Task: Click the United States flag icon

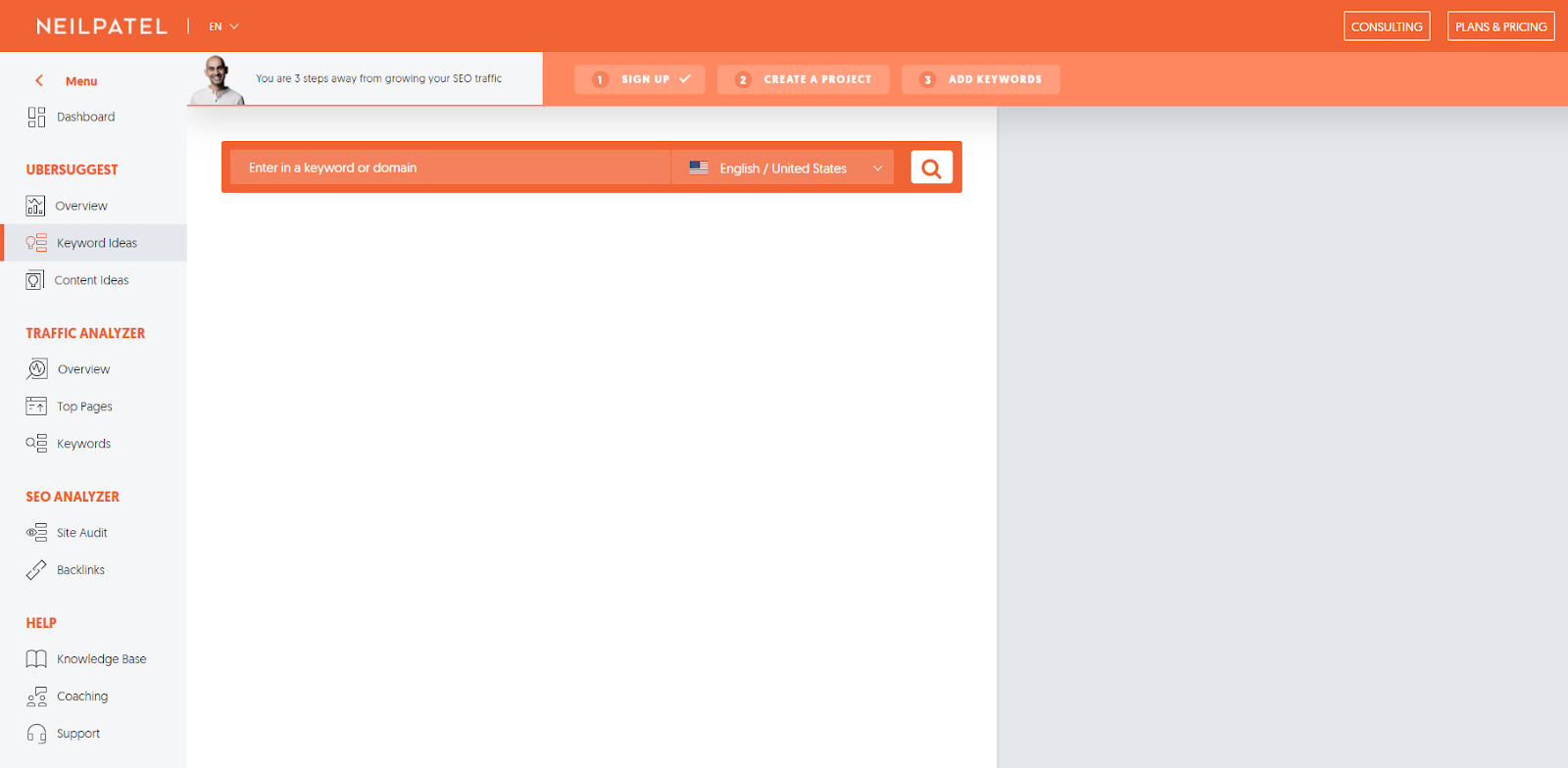Action: (x=699, y=168)
